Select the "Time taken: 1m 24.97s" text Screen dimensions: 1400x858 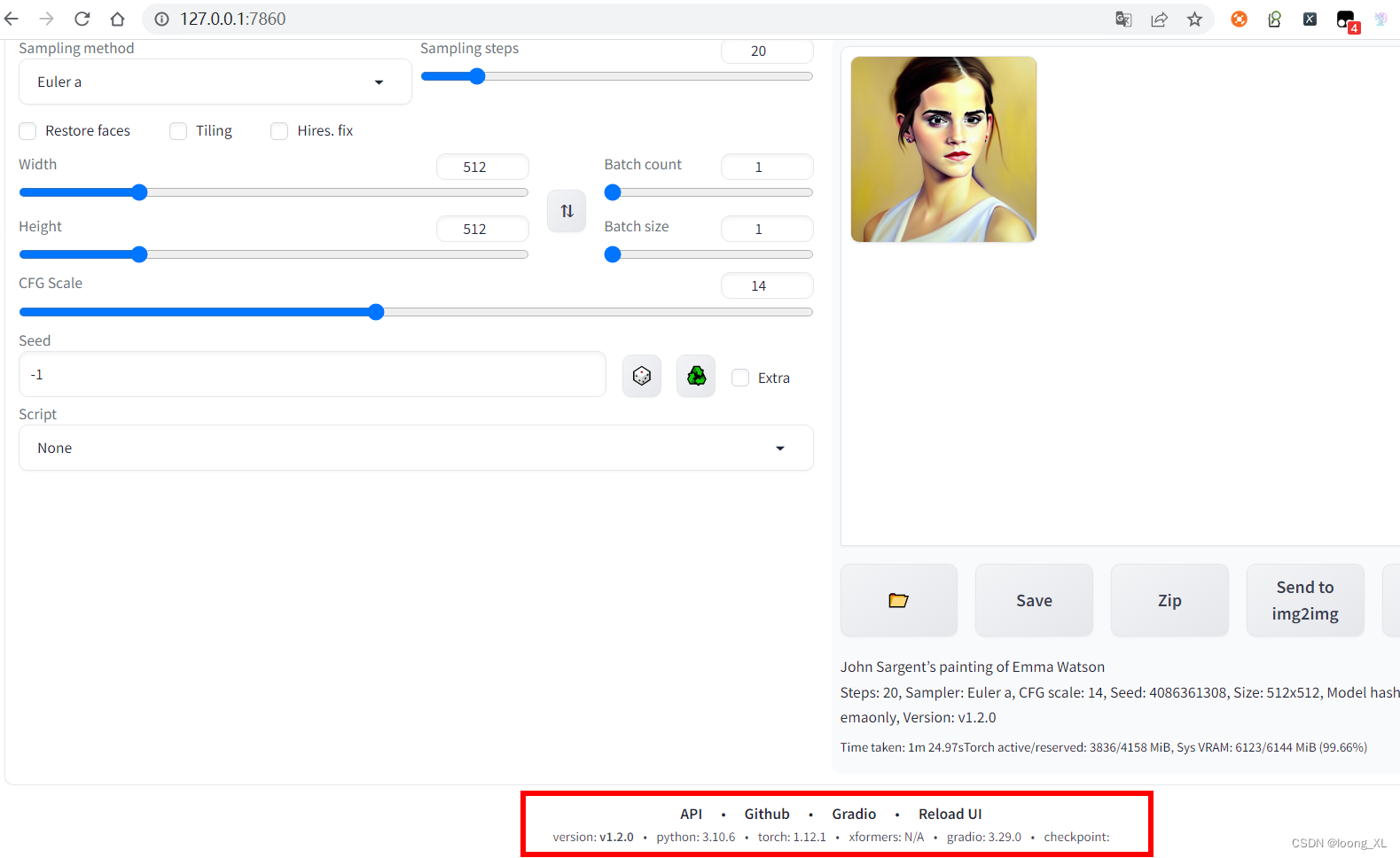tap(902, 747)
